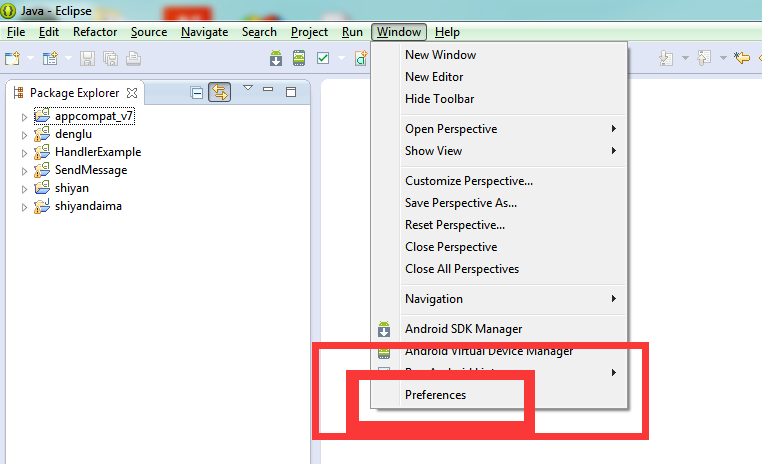Open the Help menu
Image resolution: width=762 pixels, height=464 pixels.
[x=447, y=32]
